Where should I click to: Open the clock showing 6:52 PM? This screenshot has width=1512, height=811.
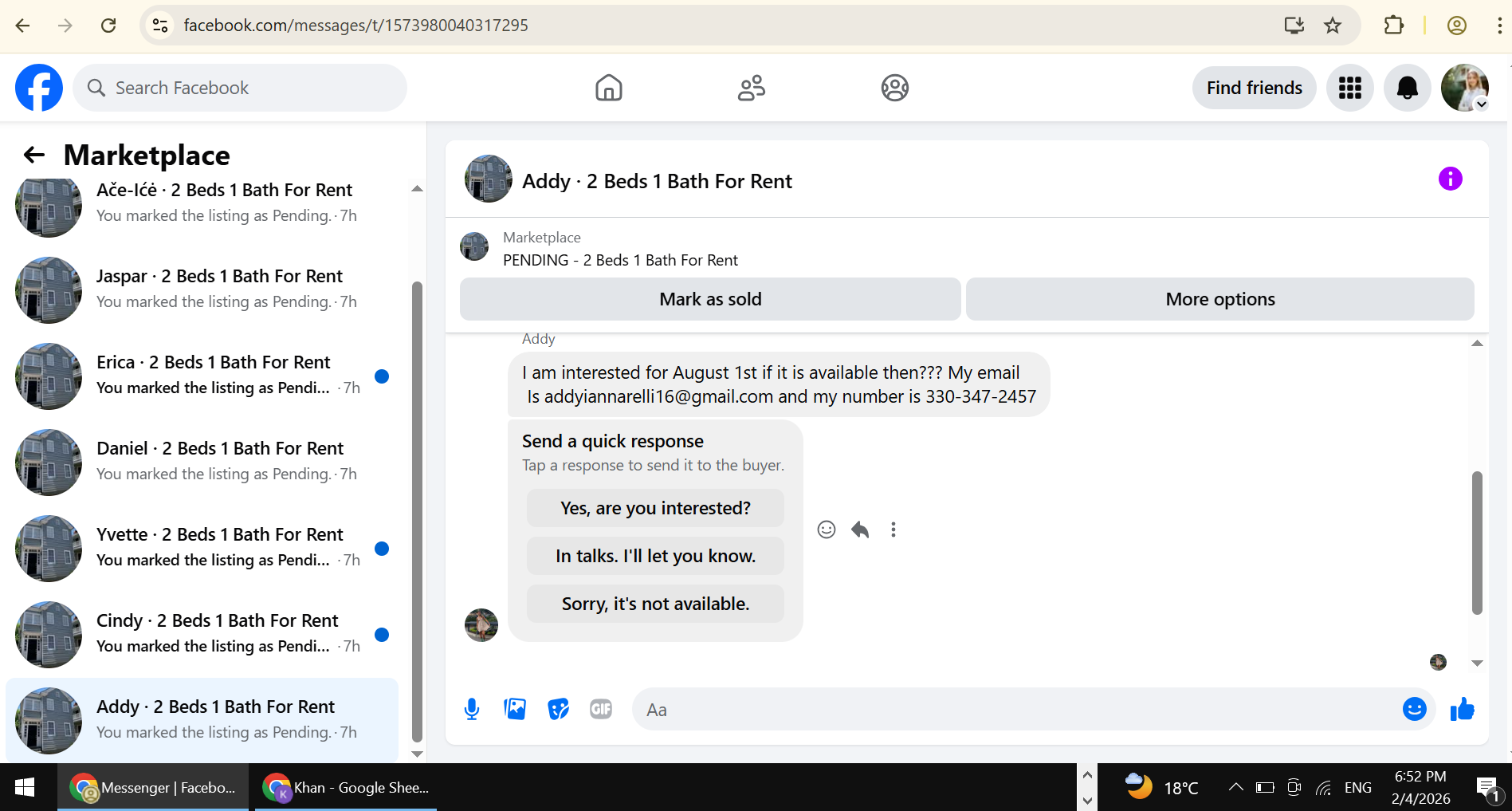point(1420,788)
